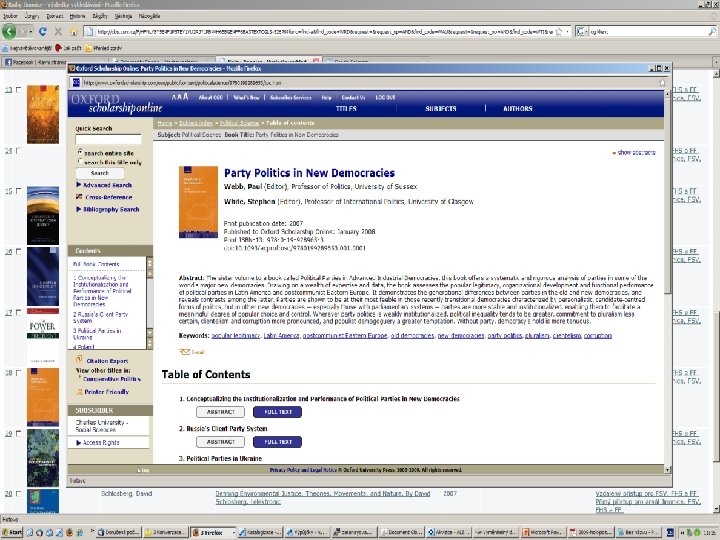The image size is (720, 540).
Task: Open the What's New menu item
Action: coord(247,97)
